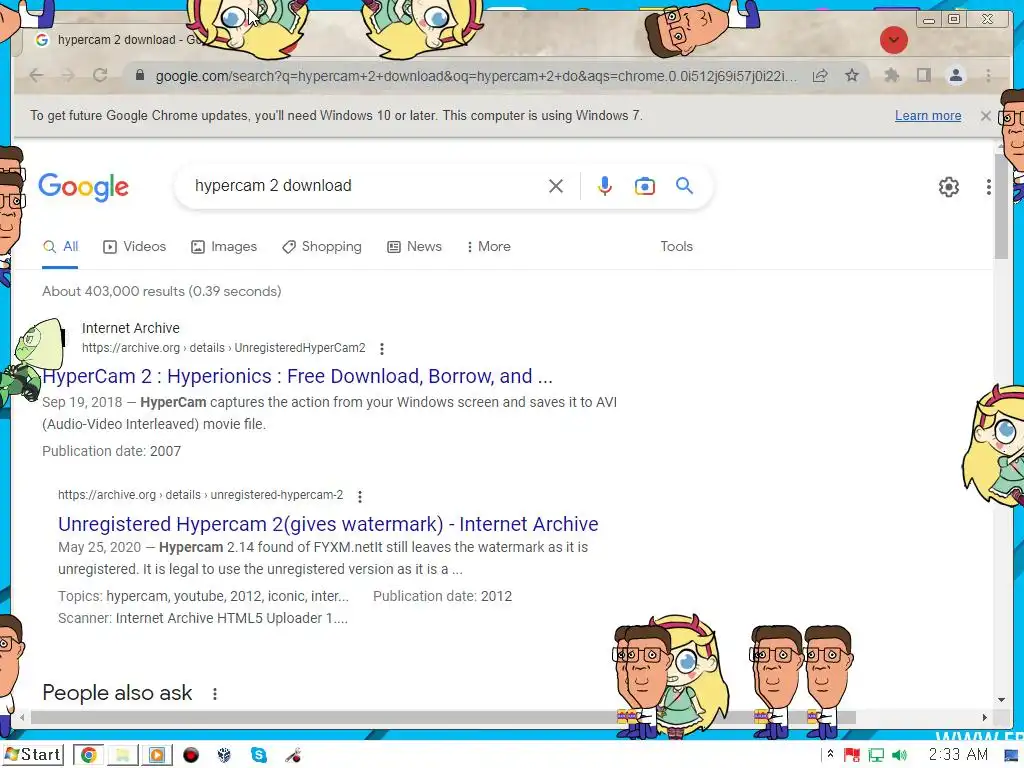
Task: Click the browser forward arrow
Action: (68, 76)
